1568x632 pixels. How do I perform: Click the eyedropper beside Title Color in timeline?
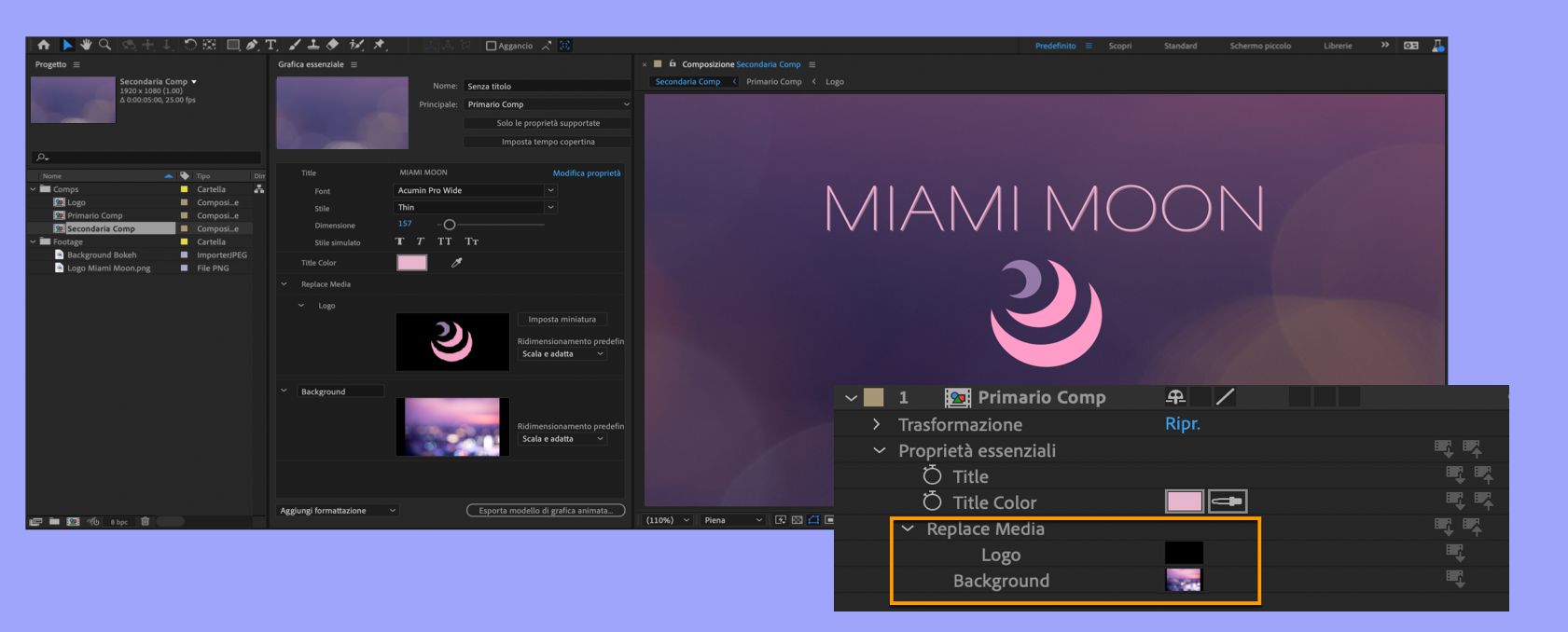tap(1228, 501)
